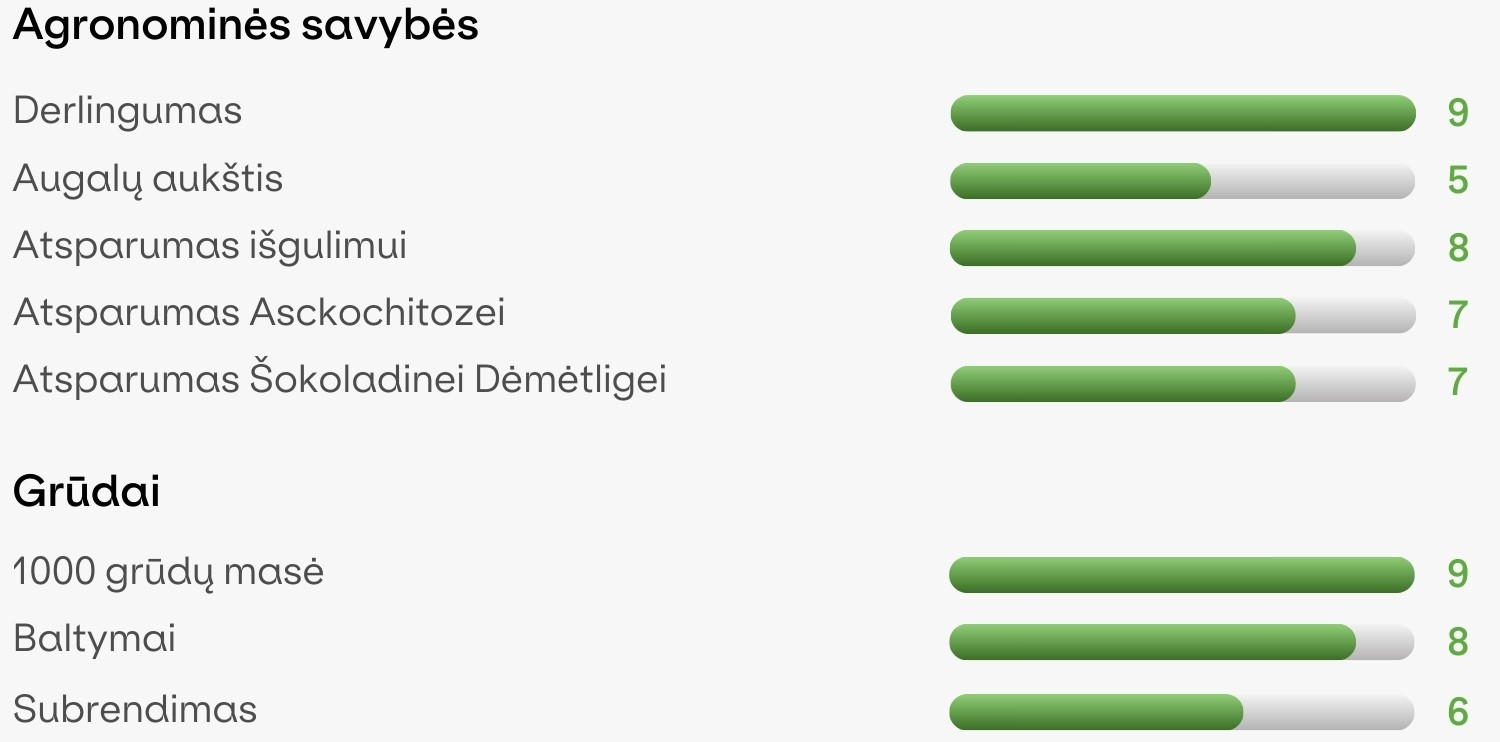Click the Grūdai section heading
Screen dimensions: 1500x742
[87, 491]
